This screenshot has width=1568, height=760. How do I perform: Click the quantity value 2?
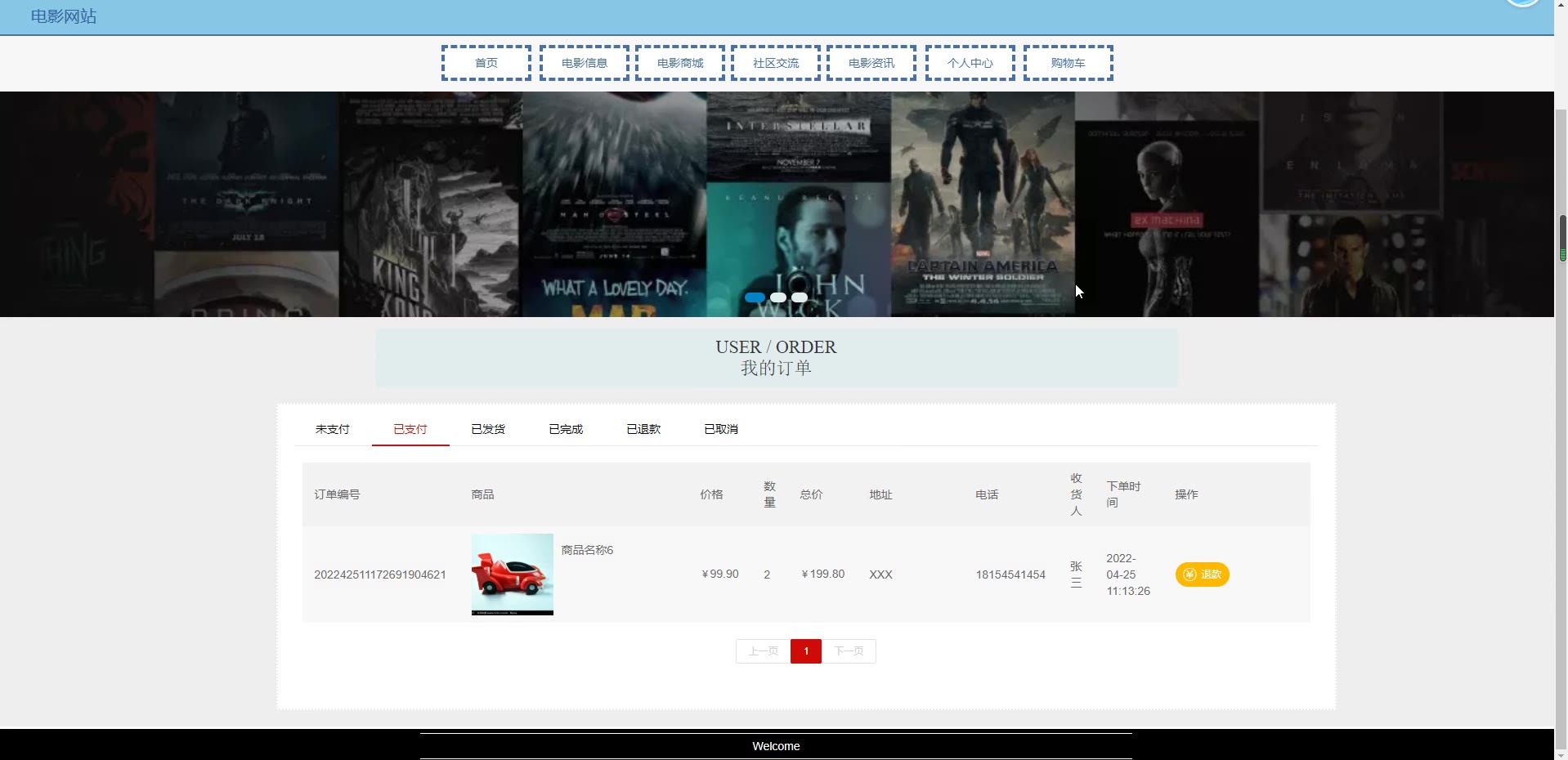point(767,574)
